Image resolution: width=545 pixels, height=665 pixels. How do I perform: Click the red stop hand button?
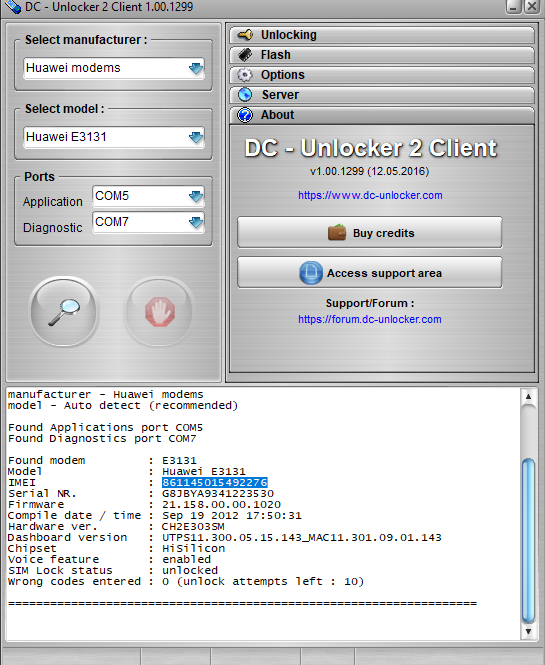pos(159,312)
